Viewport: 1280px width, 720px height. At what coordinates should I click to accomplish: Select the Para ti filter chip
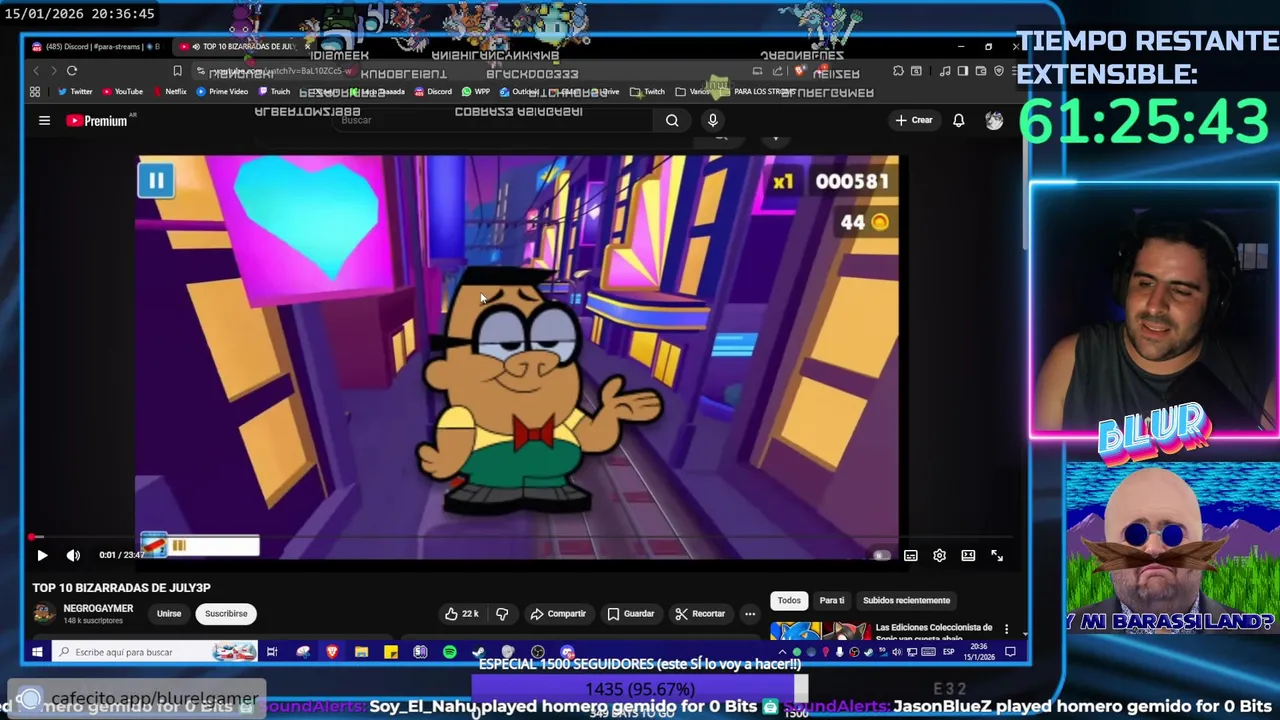[832, 600]
